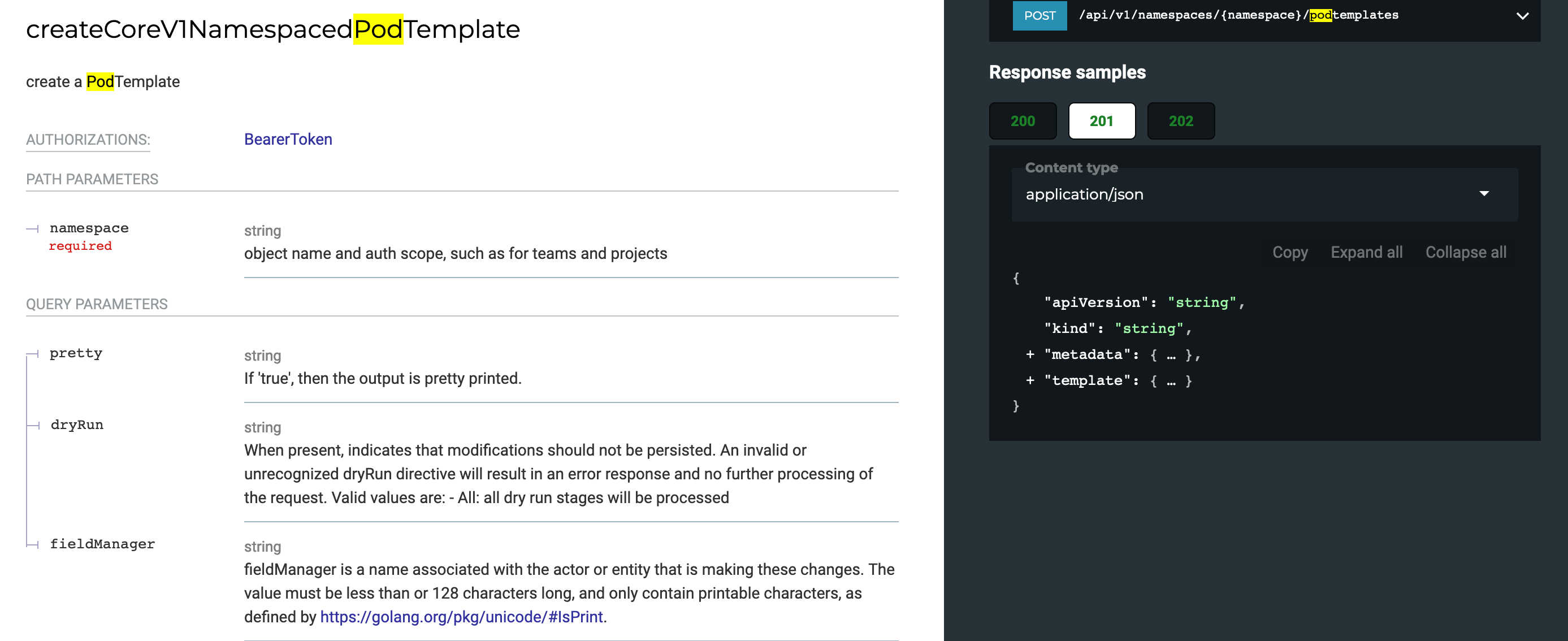The height and width of the screenshot is (641, 1568).
Task: Copy the JSON response sample
Action: click(1290, 252)
